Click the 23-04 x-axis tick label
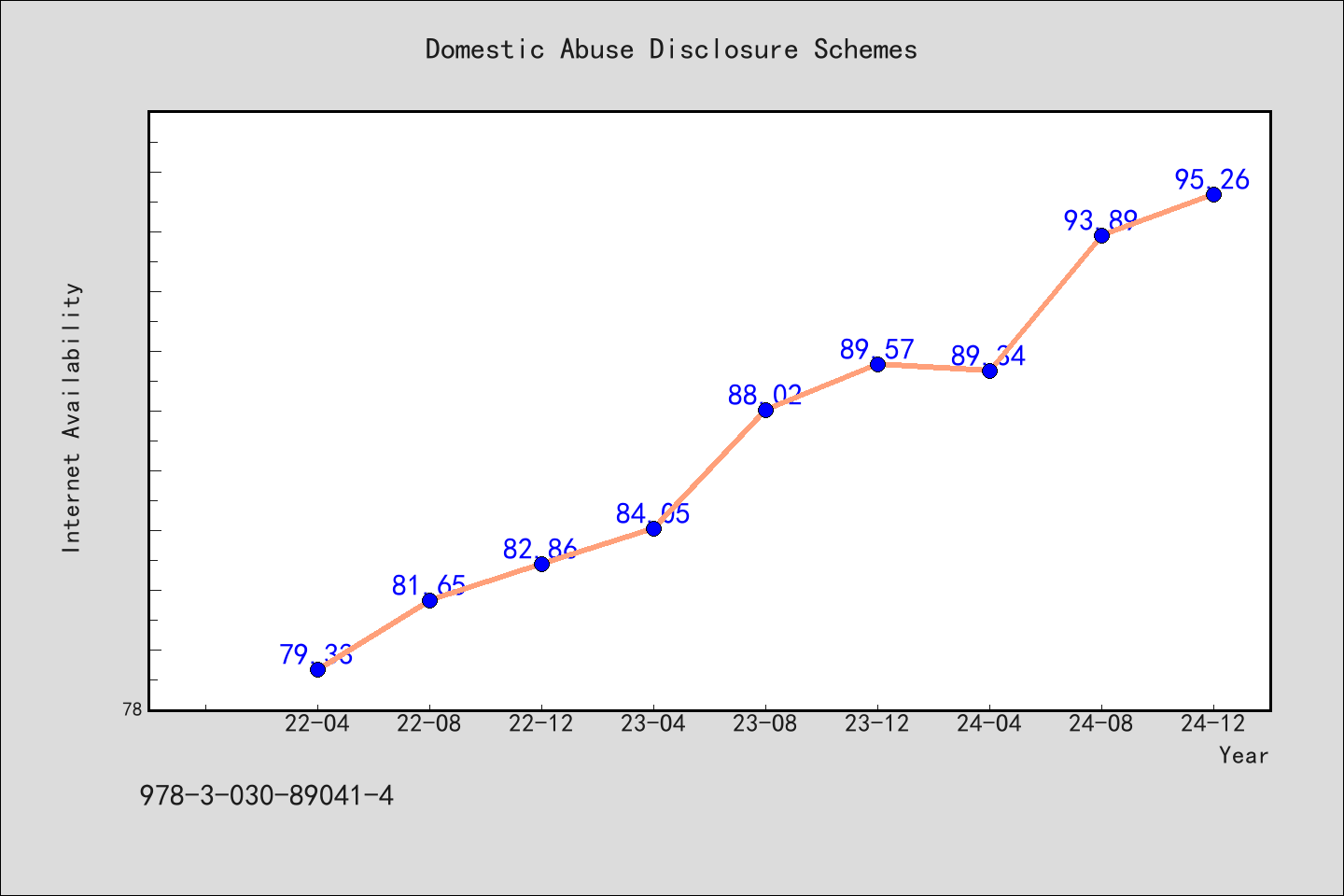The image size is (1344, 896). point(653,723)
